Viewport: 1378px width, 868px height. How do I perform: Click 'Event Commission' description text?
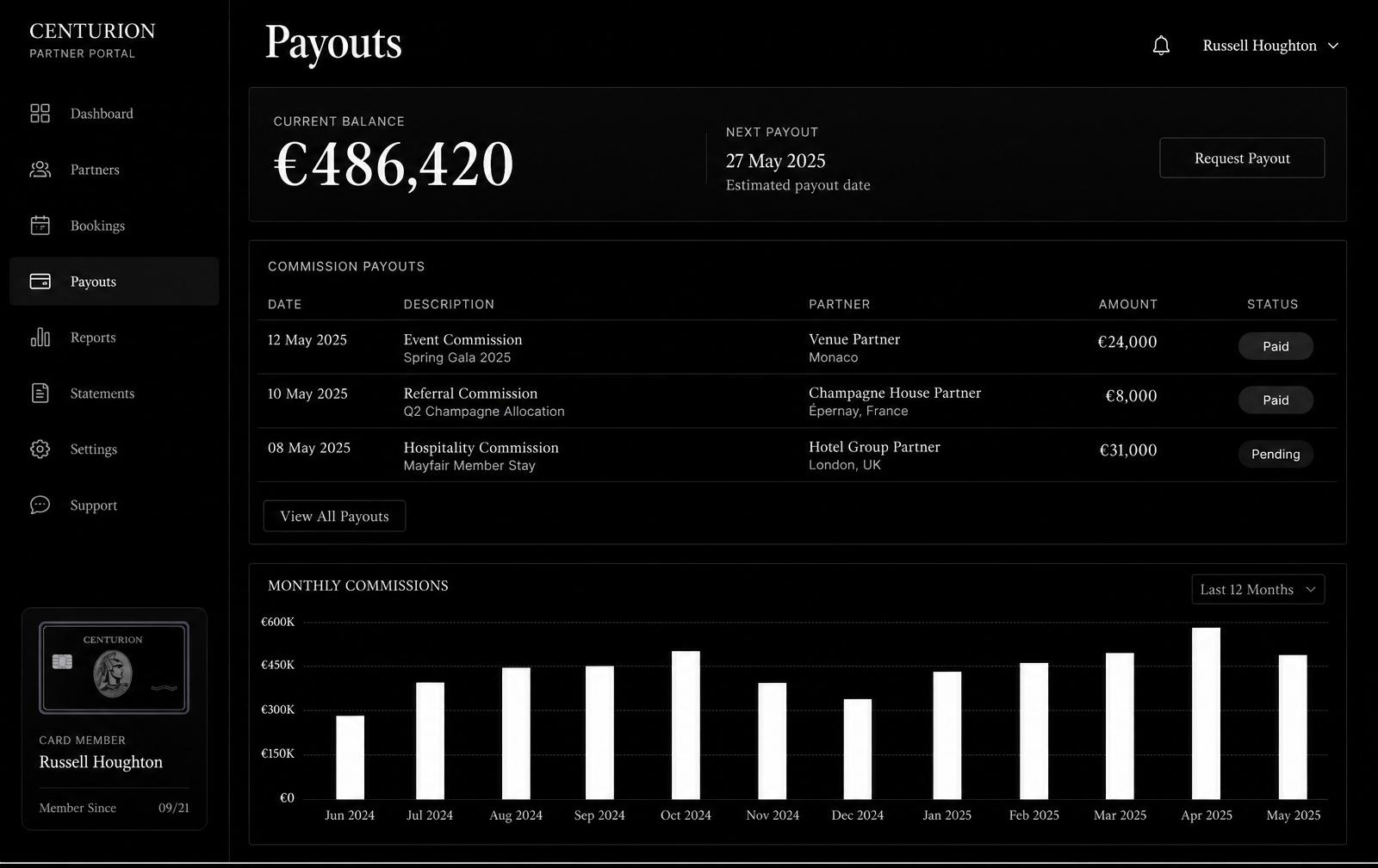pos(462,339)
